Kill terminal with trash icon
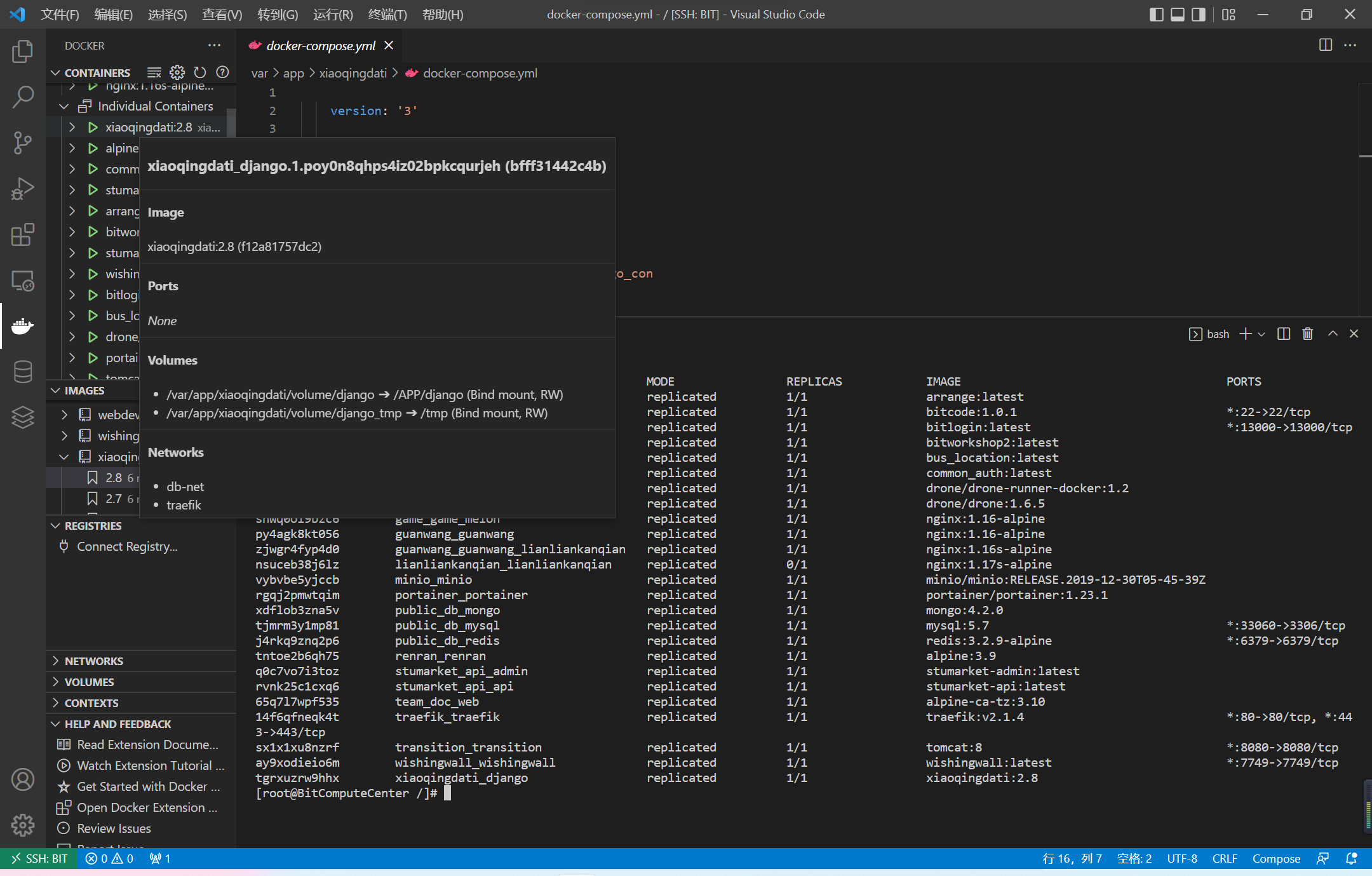The image size is (1372, 876). (x=1308, y=334)
